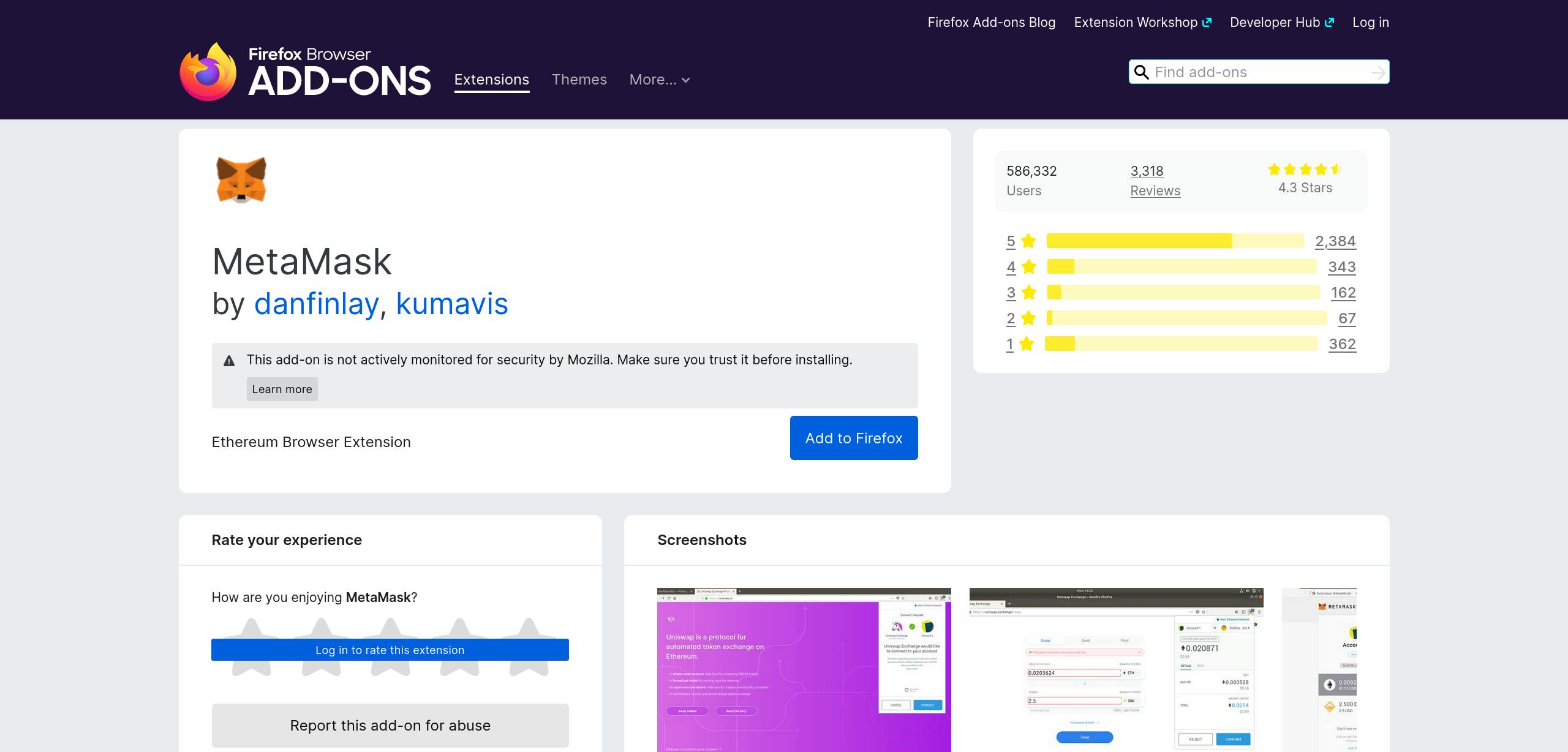The height and width of the screenshot is (752, 1568).
Task: View the 162 three-star reviews
Action: coord(1343,293)
